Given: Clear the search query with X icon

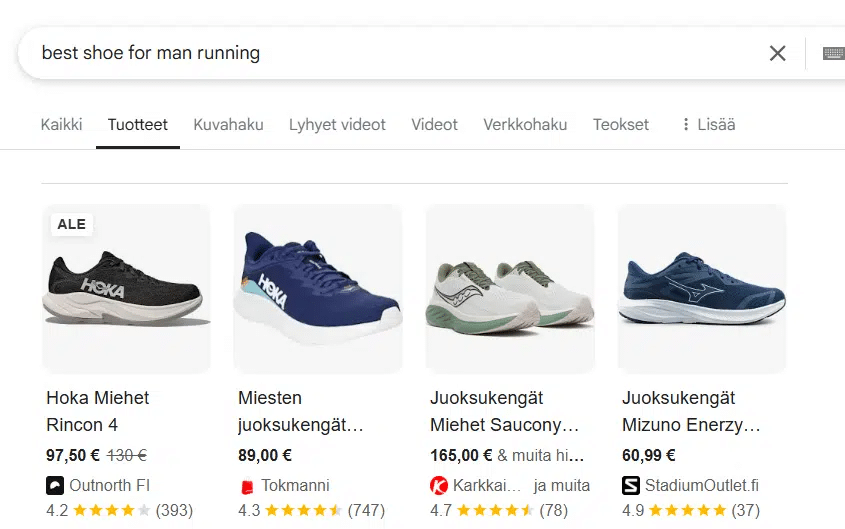Looking at the screenshot, I should (777, 53).
